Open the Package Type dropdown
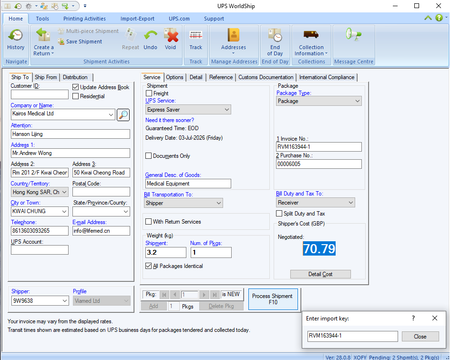450x360 pixels. pyautogui.click(x=357, y=101)
